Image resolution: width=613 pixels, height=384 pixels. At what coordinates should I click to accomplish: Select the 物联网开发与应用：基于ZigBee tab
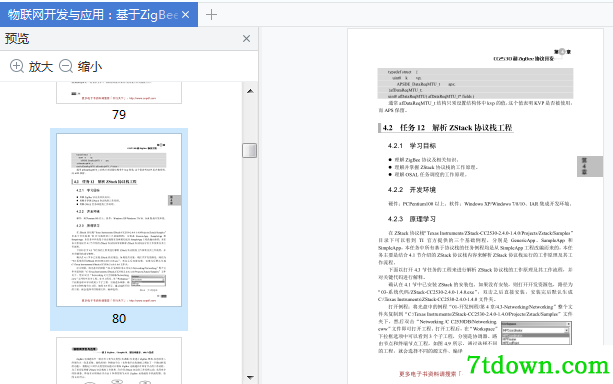click(x=99, y=14)
